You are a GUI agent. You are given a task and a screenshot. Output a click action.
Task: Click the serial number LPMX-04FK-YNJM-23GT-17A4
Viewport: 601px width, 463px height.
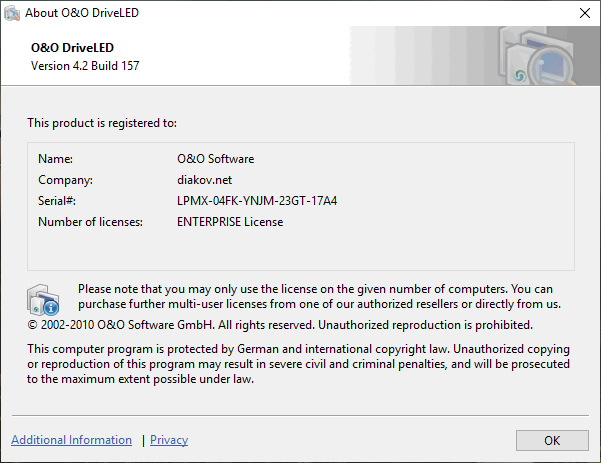coord(257,201)
